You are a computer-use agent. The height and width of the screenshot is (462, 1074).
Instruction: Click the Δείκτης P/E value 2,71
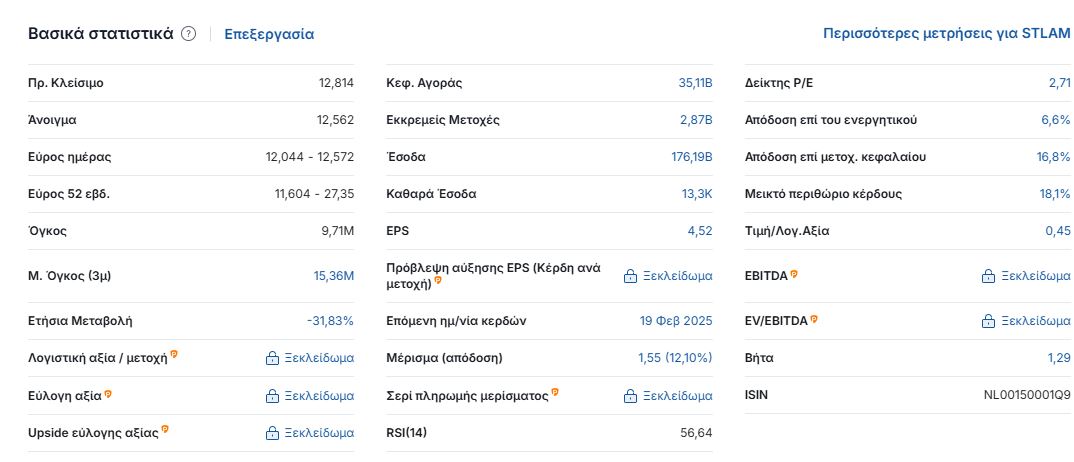1059,83
